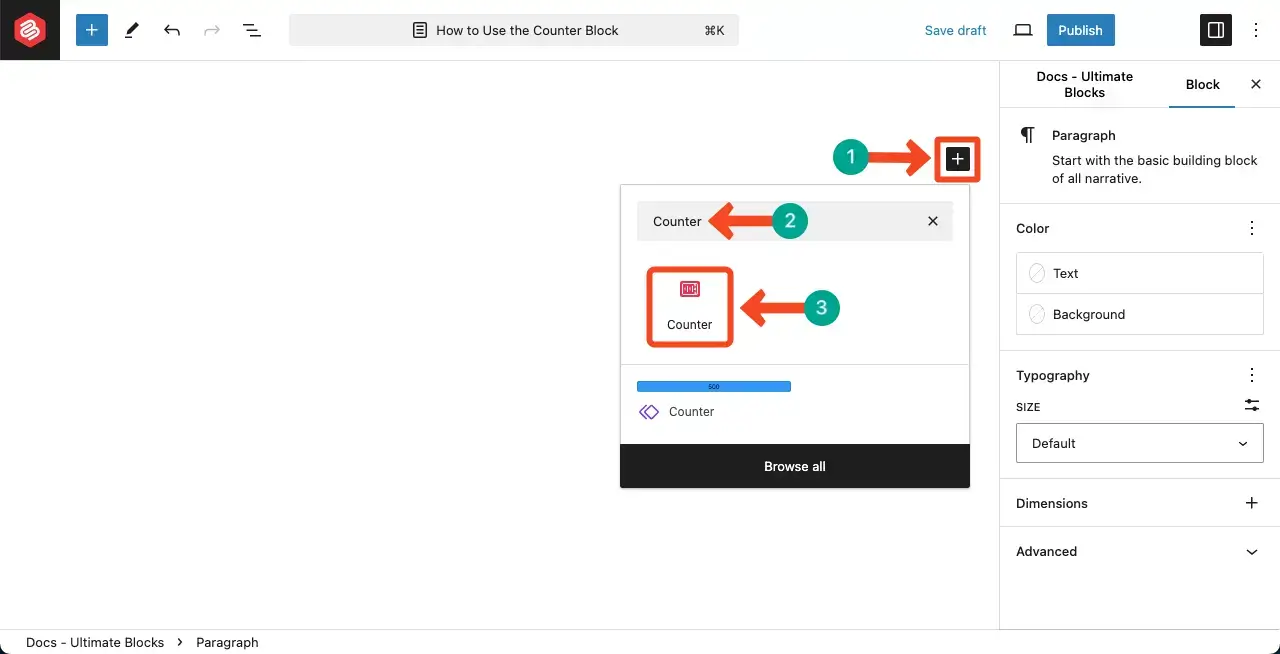Click the black inline add block button

(958, 159)
